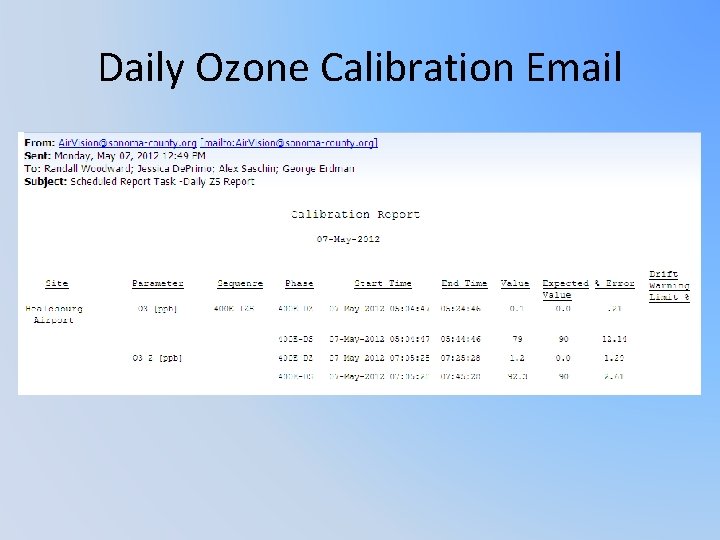Click the 'Drift Warning Limit' column header
The width and height of the screenshot is (720, 540).
[669, 286]
